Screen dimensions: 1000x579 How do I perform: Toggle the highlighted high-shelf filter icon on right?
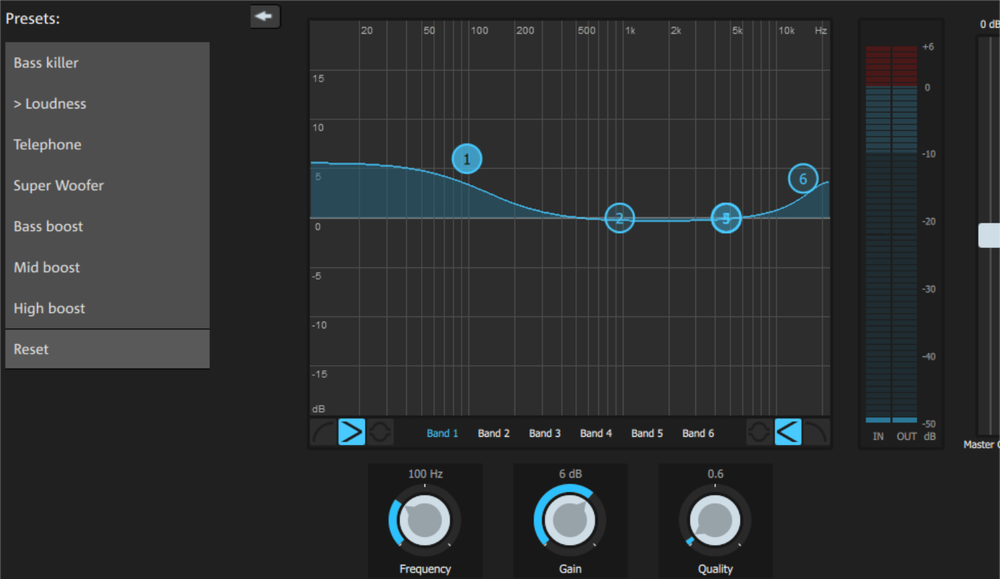coord(788,432)
